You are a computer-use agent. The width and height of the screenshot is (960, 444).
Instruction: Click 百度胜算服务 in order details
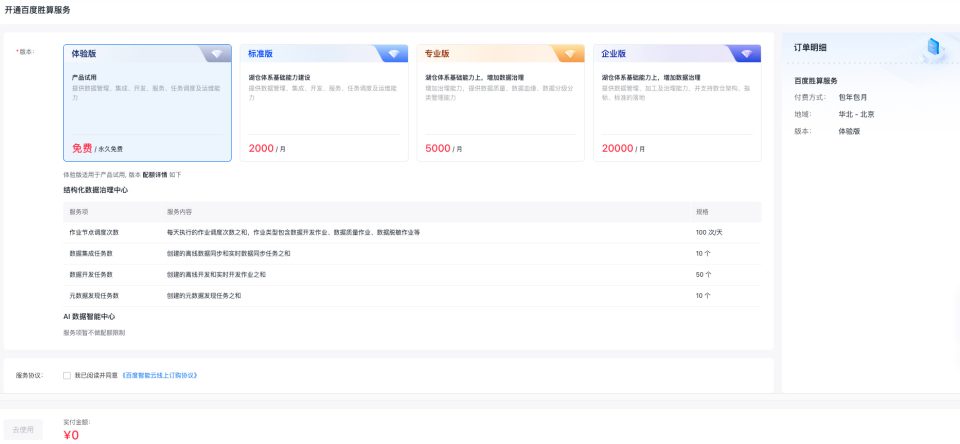pyautogui.click(x=816, y=81)
